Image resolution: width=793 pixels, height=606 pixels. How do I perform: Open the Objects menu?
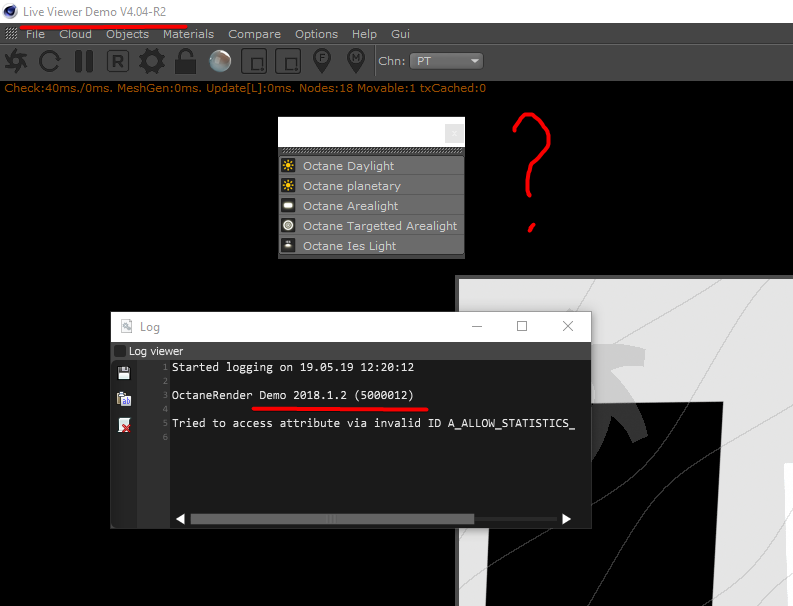pos(127,34)
